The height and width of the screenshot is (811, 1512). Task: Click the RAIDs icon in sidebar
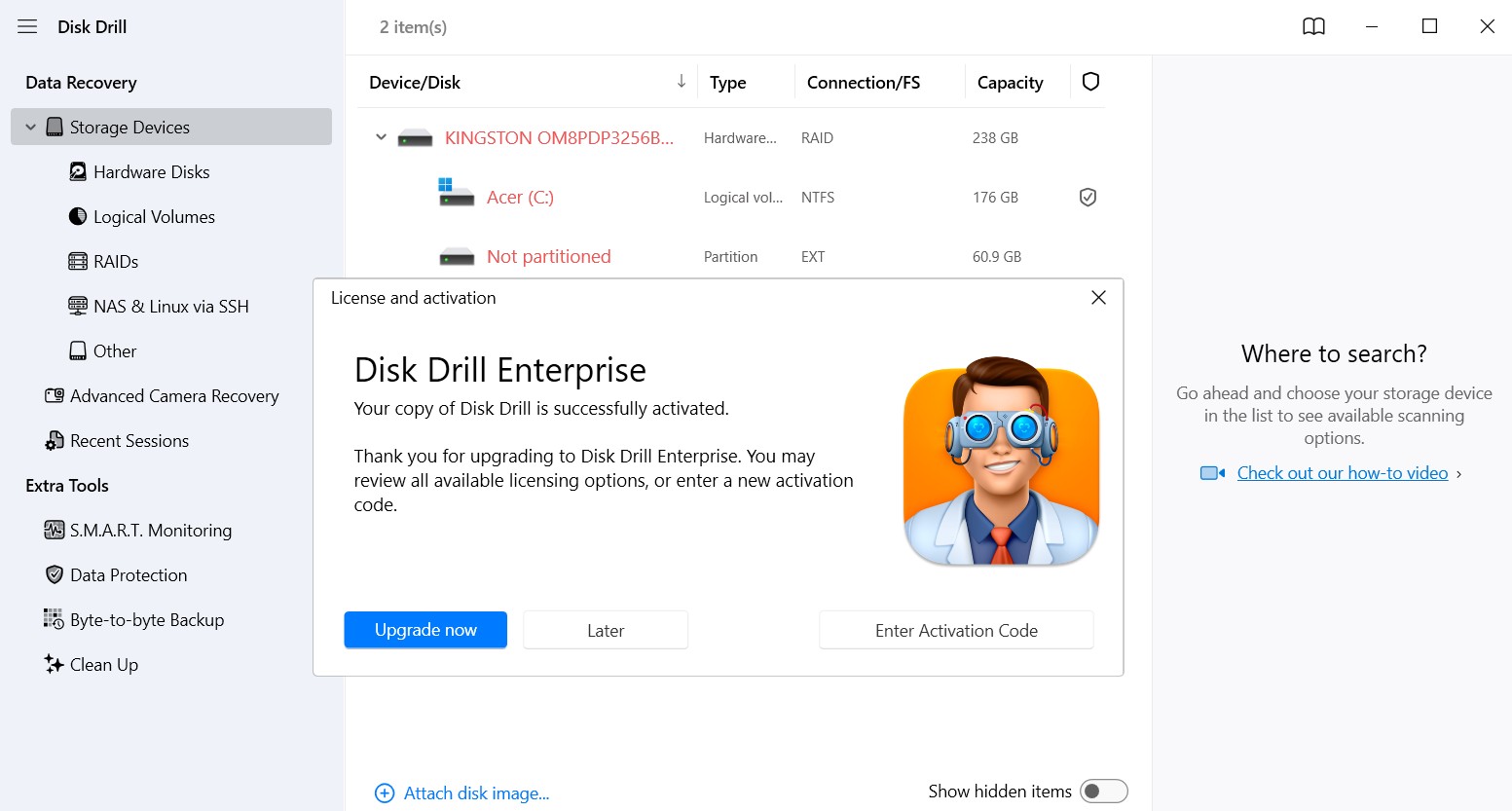tap(78, 262)
